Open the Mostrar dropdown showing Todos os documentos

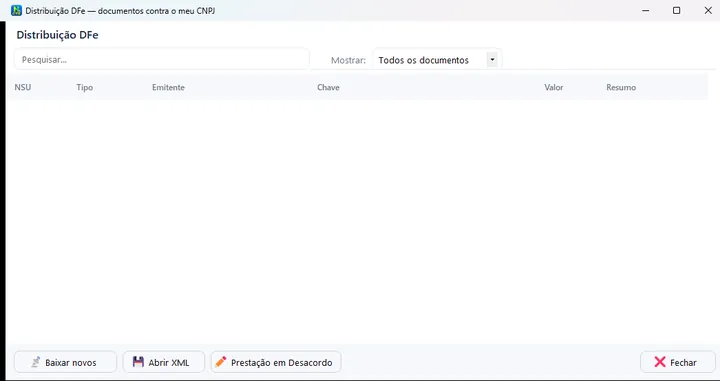[437, 60]
